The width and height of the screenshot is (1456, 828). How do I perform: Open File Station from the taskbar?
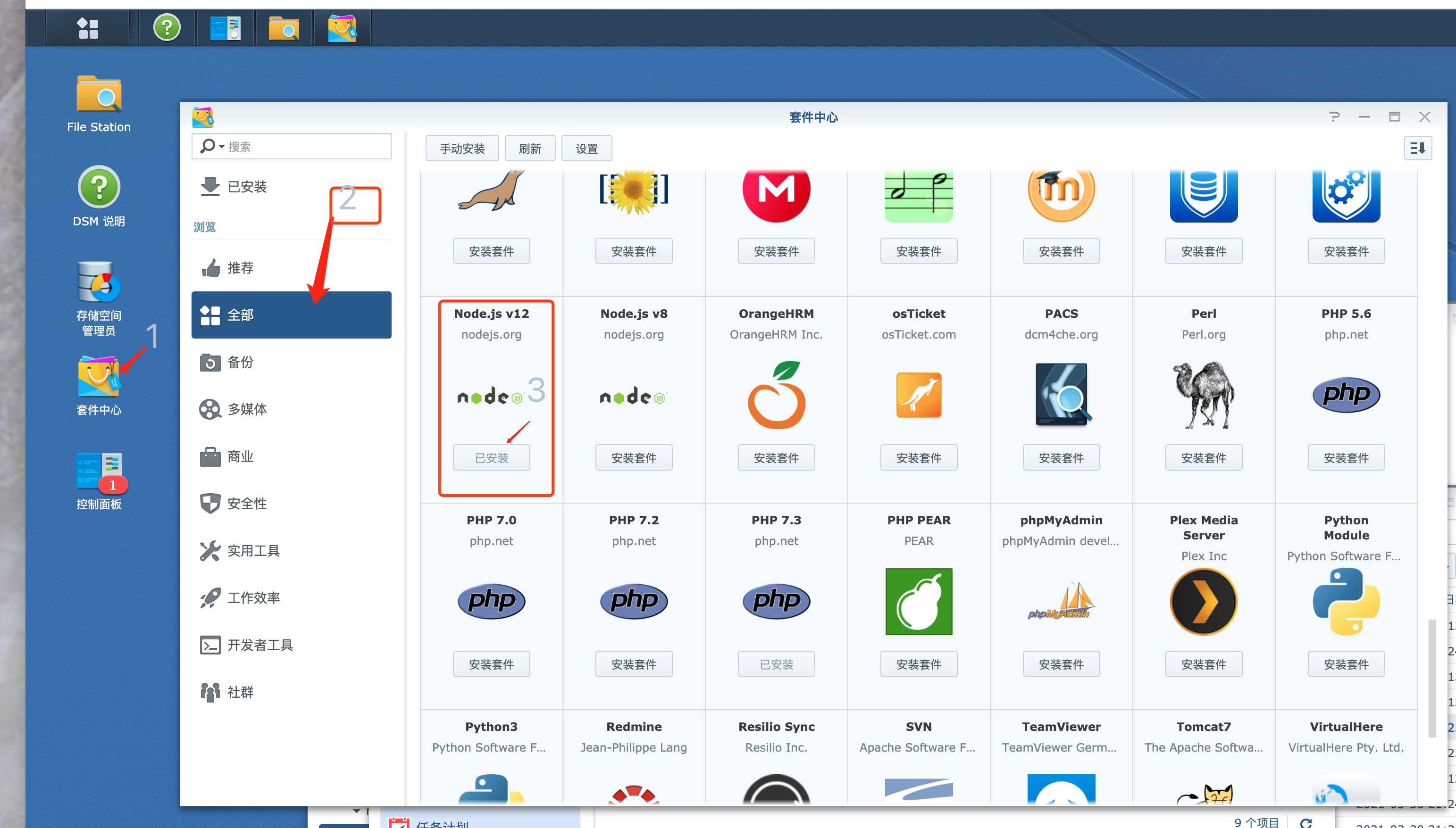point(284,28)
